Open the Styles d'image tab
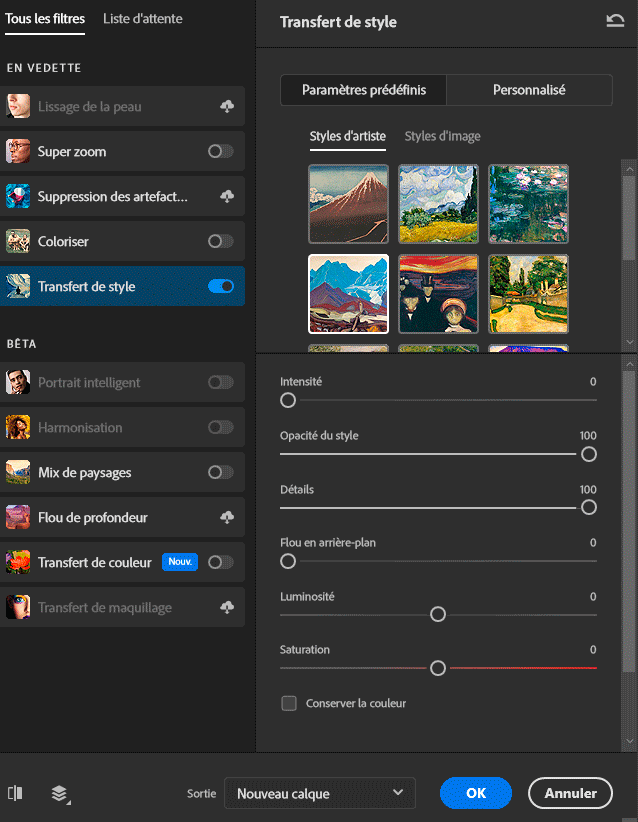 click(442, 136)
